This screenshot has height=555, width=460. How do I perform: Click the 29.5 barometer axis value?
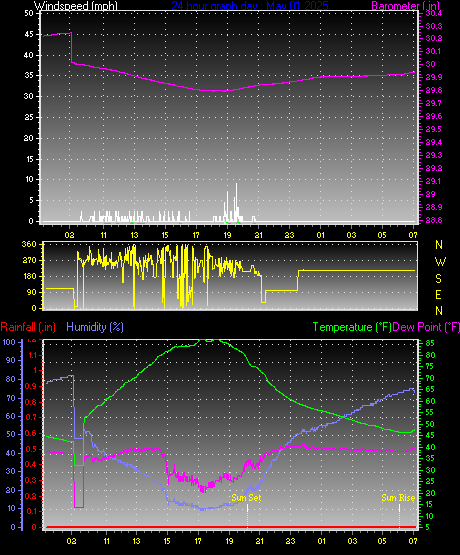click(433, 129)
